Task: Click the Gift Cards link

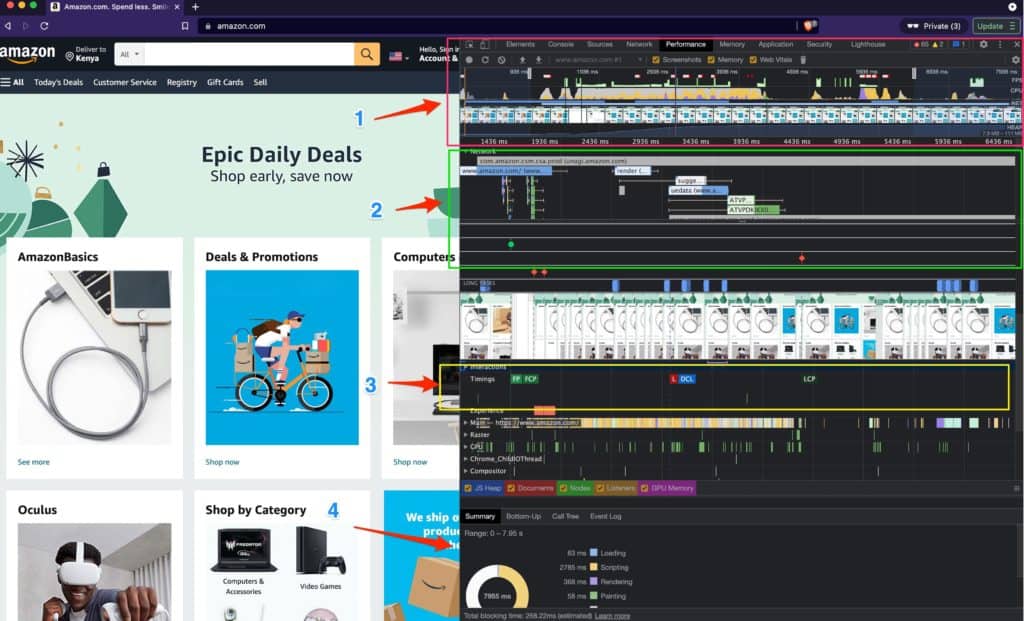Action: click(225, 82)
